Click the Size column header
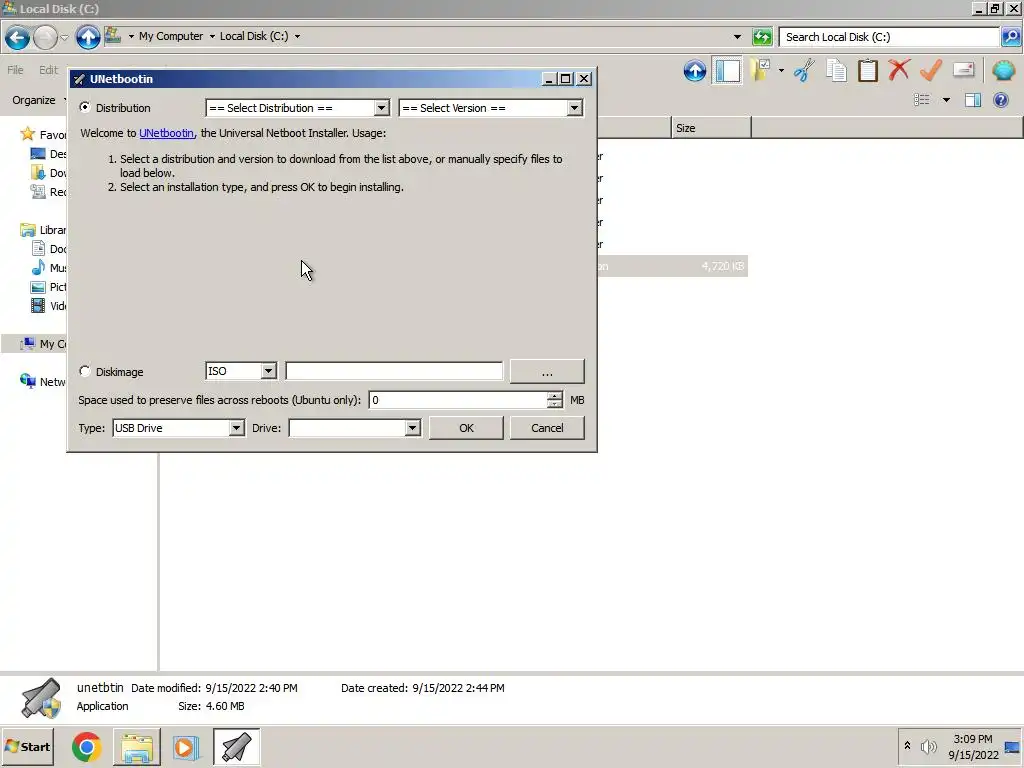1024x768 pixels. tap(711, 127)
